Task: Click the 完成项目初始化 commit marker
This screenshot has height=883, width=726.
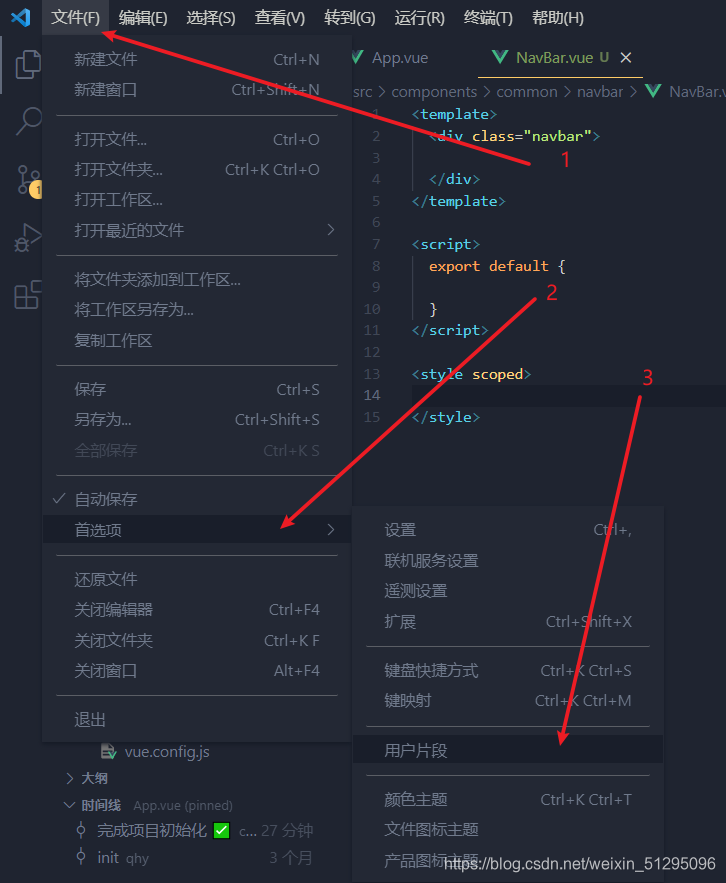Action: point(81,830)
